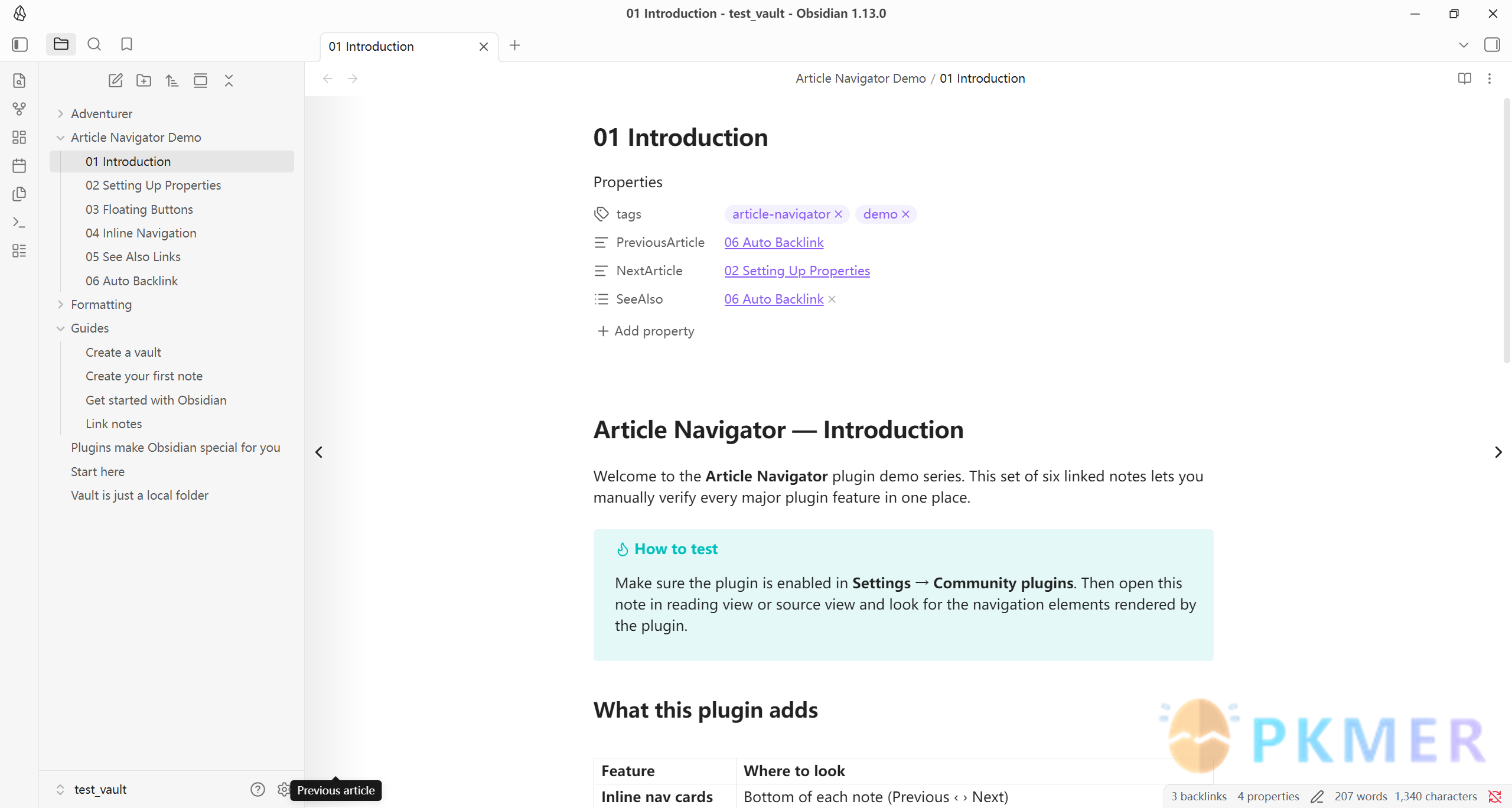The height and width of the screenshot is (808, 1512).
Task: Open 06 Auto Backlink note in explorer
Action: (131, 281)
